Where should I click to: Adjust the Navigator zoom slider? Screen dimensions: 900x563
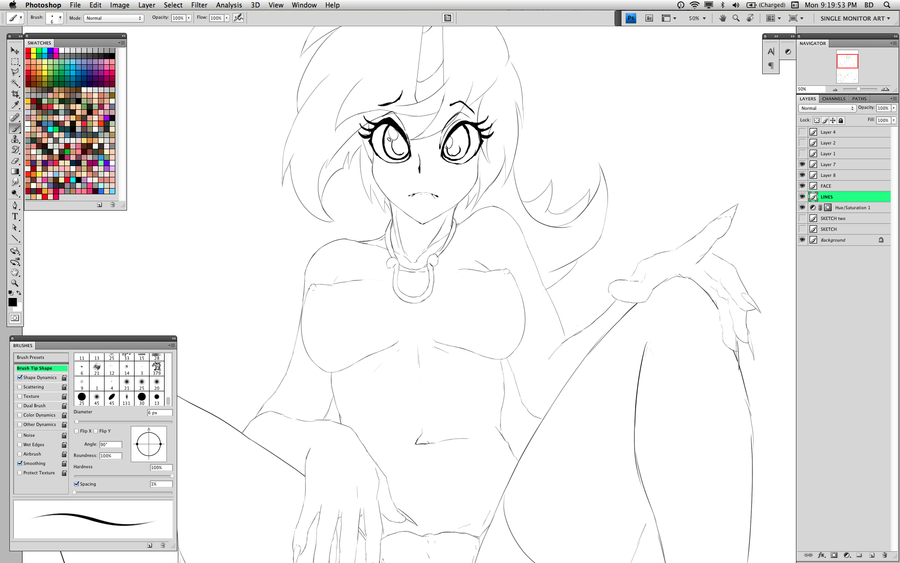point(859,89)
